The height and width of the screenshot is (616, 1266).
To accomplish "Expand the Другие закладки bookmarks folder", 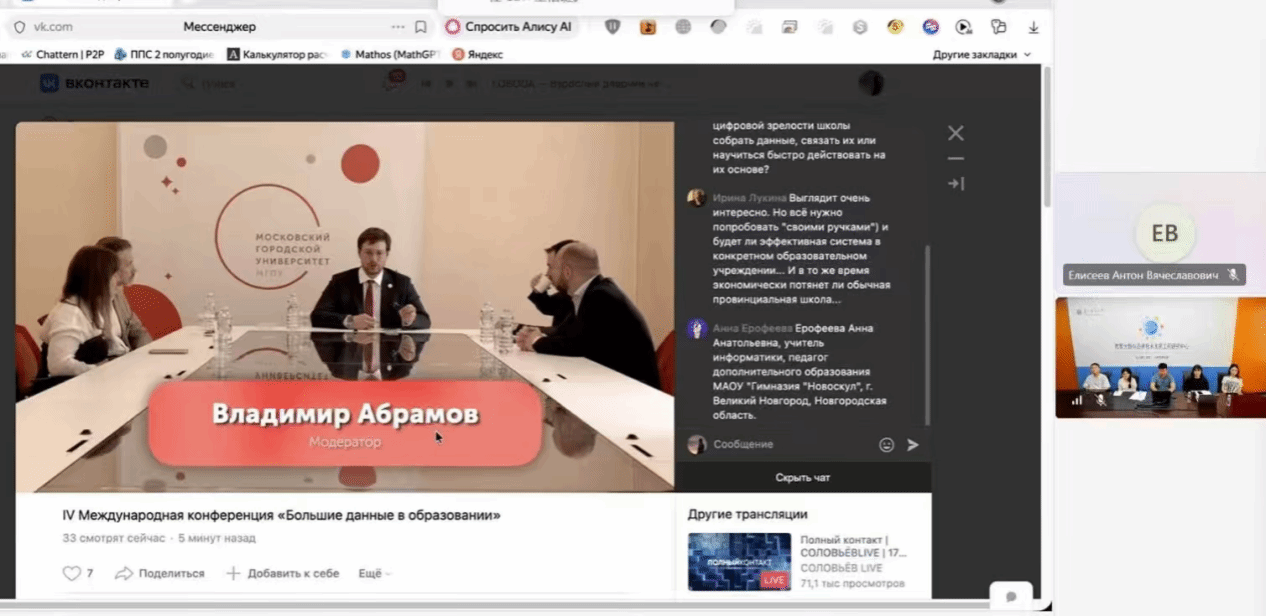I will [981, 55].
